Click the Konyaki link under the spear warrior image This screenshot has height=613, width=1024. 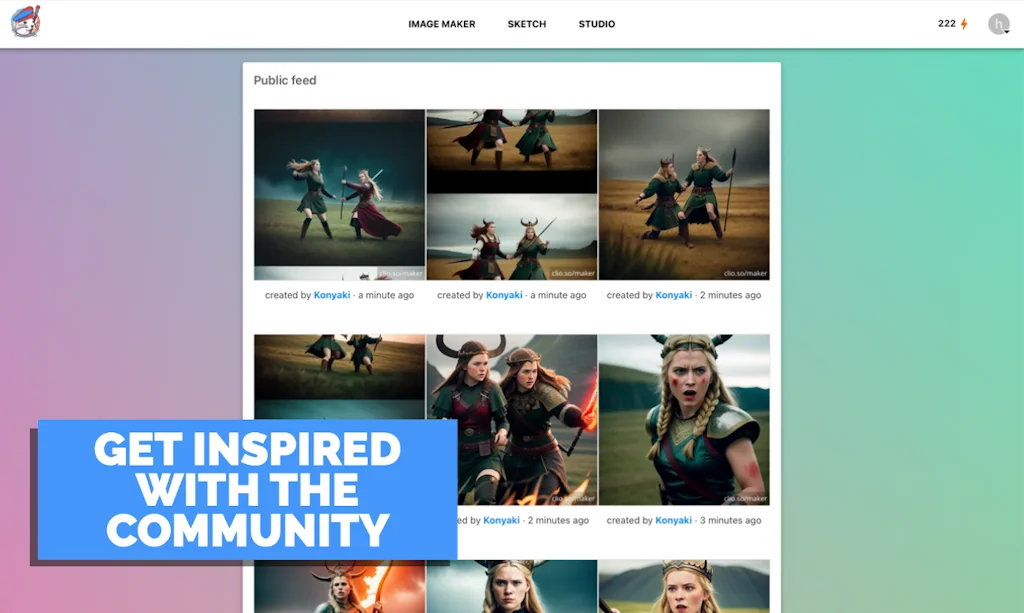[673, 294]
